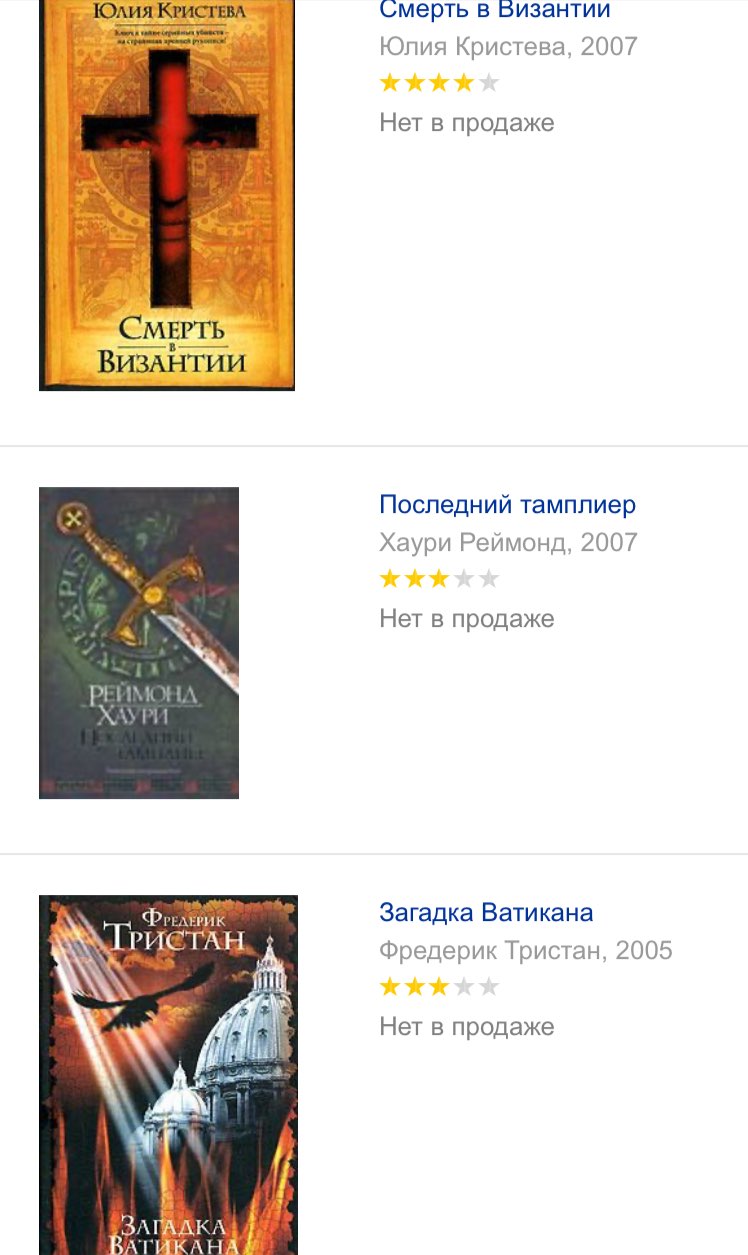Open the Загадка Ватикана title link
748x1255 pixels.
(x=486, y=913)
